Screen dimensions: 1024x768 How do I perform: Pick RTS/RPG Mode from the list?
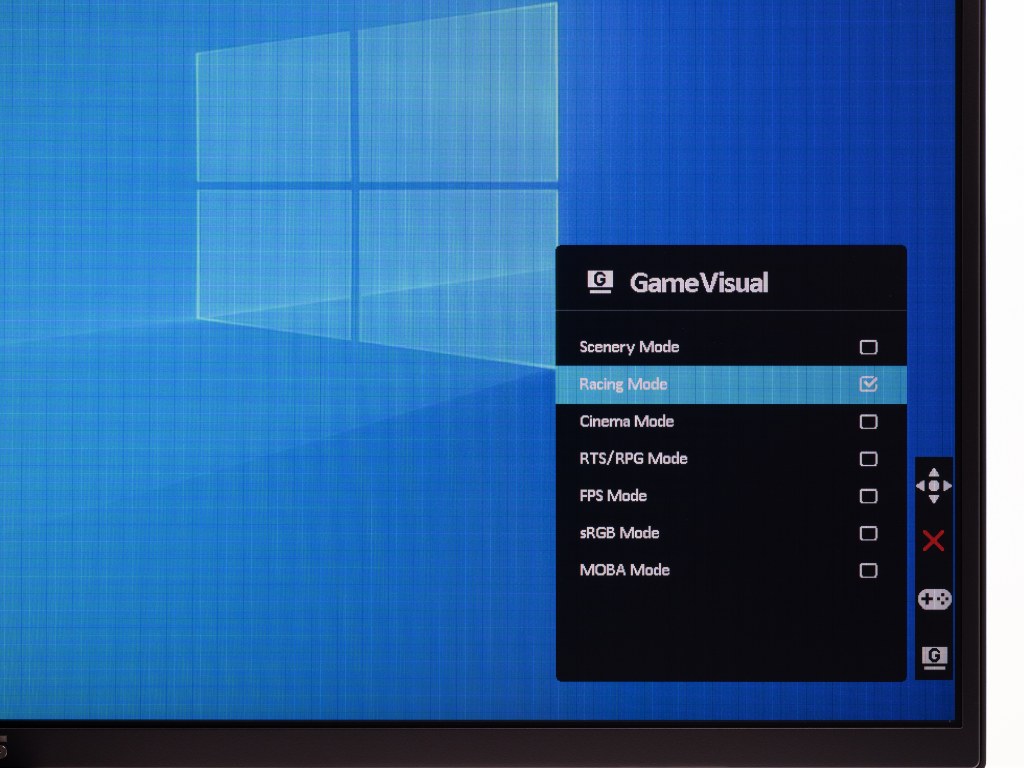click(x=731, y=458)
